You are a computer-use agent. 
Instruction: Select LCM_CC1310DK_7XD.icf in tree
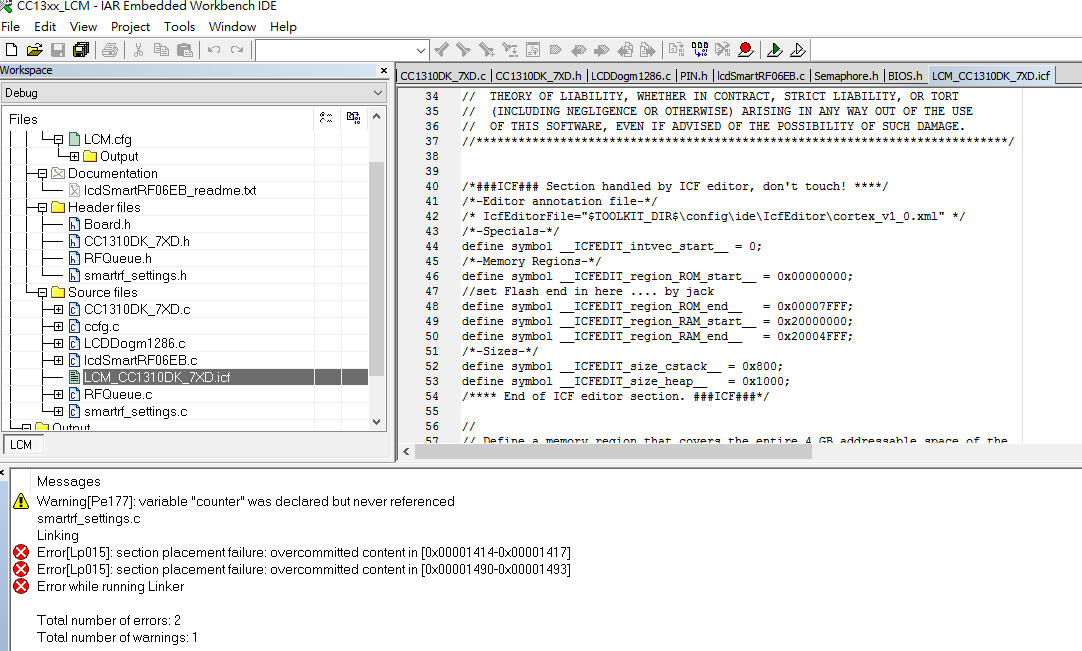[x=157, y=378]
